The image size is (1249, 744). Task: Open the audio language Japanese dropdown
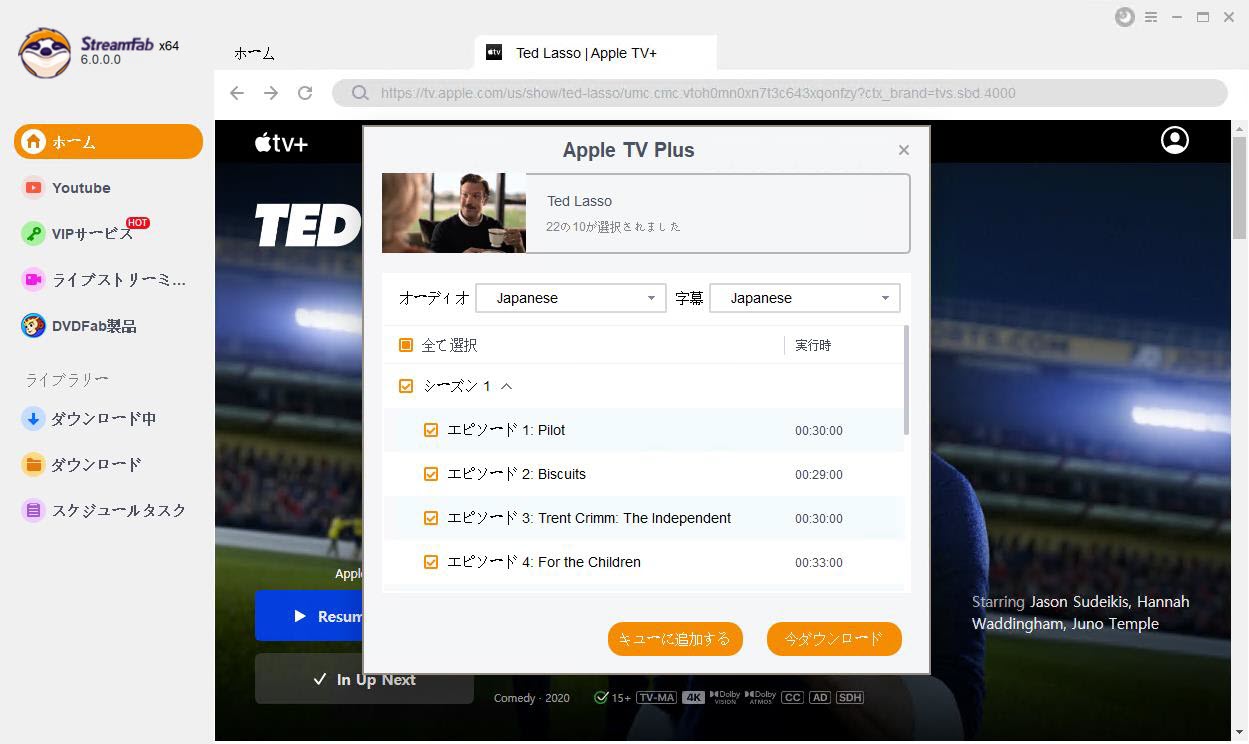[x=571, y=298]
